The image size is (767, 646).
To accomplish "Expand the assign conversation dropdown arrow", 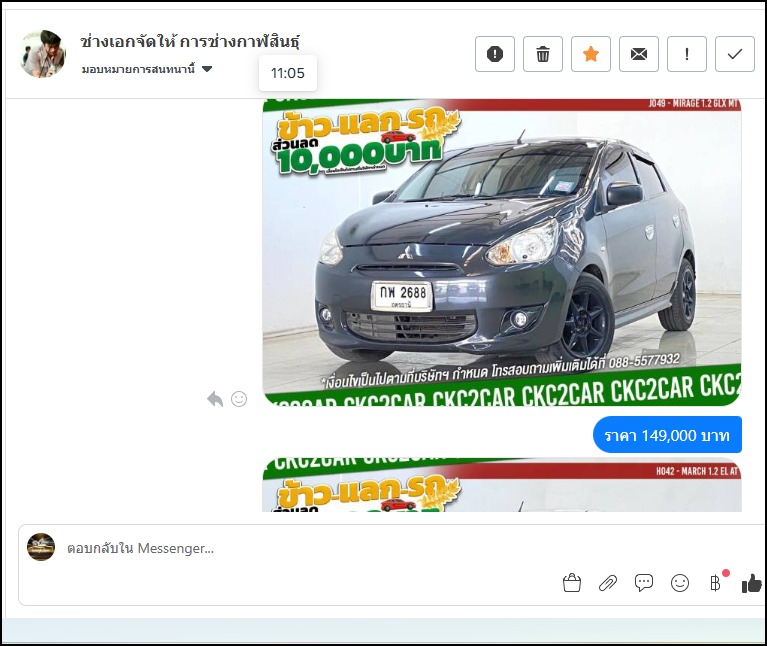I will point(207,69).
